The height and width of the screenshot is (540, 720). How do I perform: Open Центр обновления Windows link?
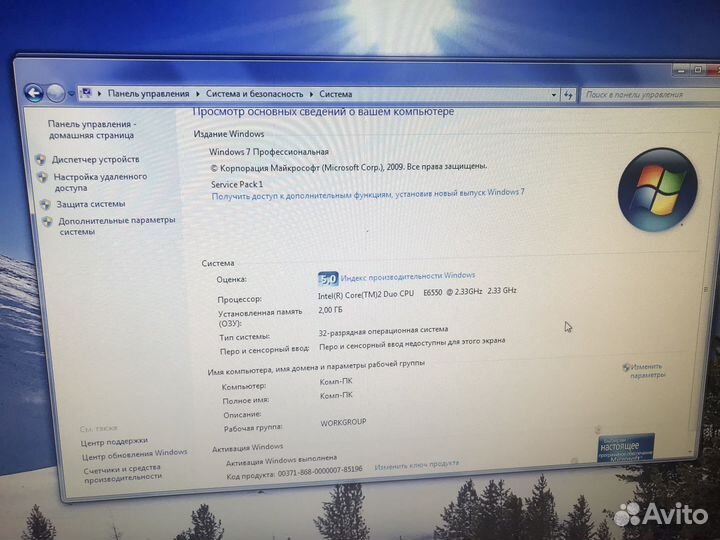point(134,453)
